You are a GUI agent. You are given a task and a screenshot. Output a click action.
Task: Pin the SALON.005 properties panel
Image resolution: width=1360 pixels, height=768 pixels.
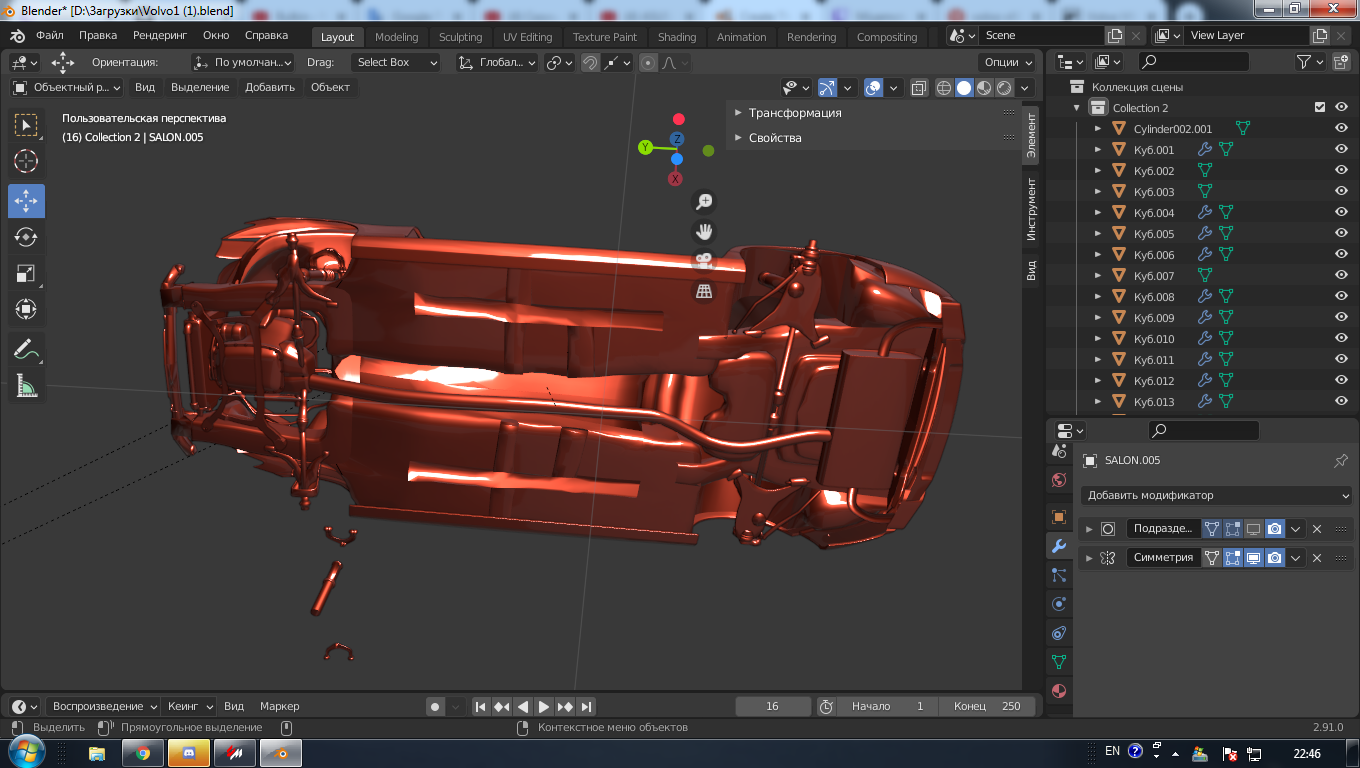tap(1341, 461)
